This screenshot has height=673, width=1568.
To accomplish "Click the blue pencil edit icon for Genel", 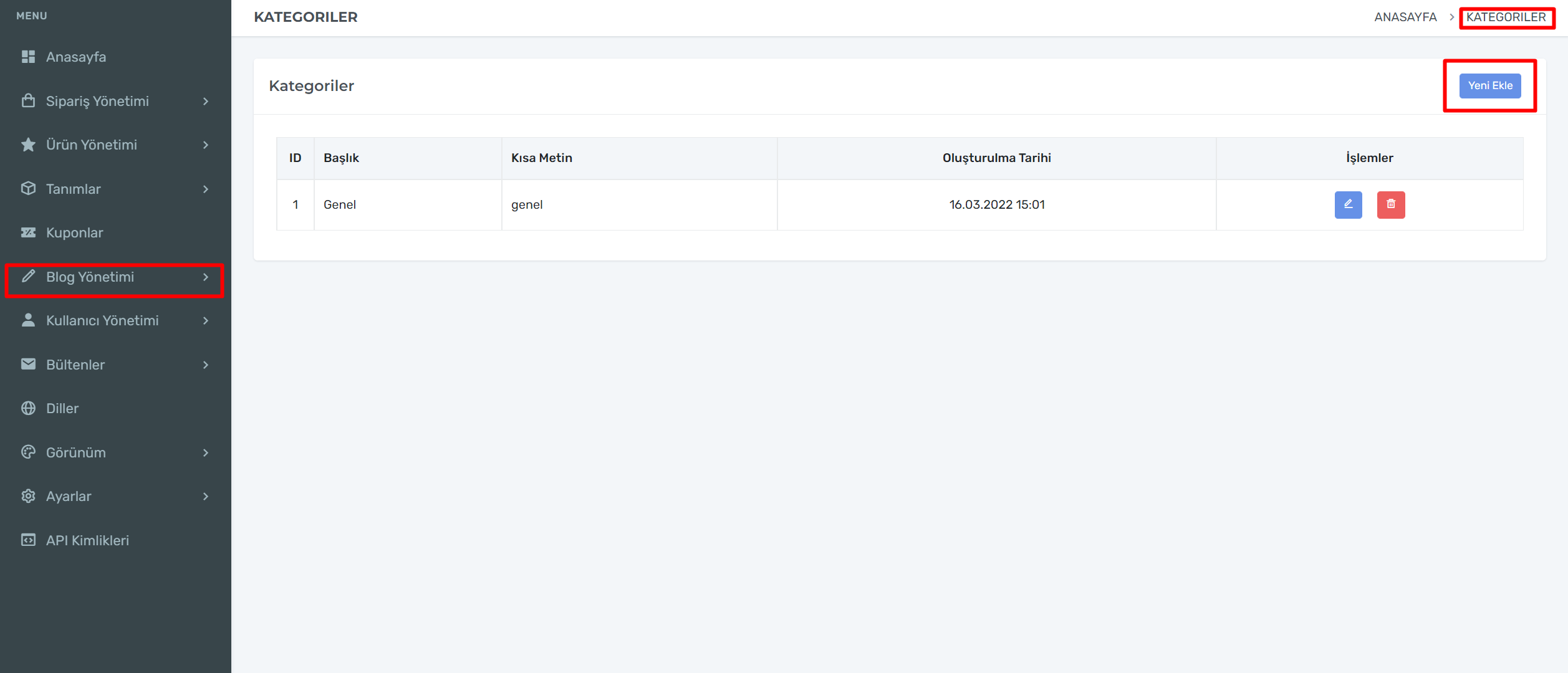I will coord(1348,204).
